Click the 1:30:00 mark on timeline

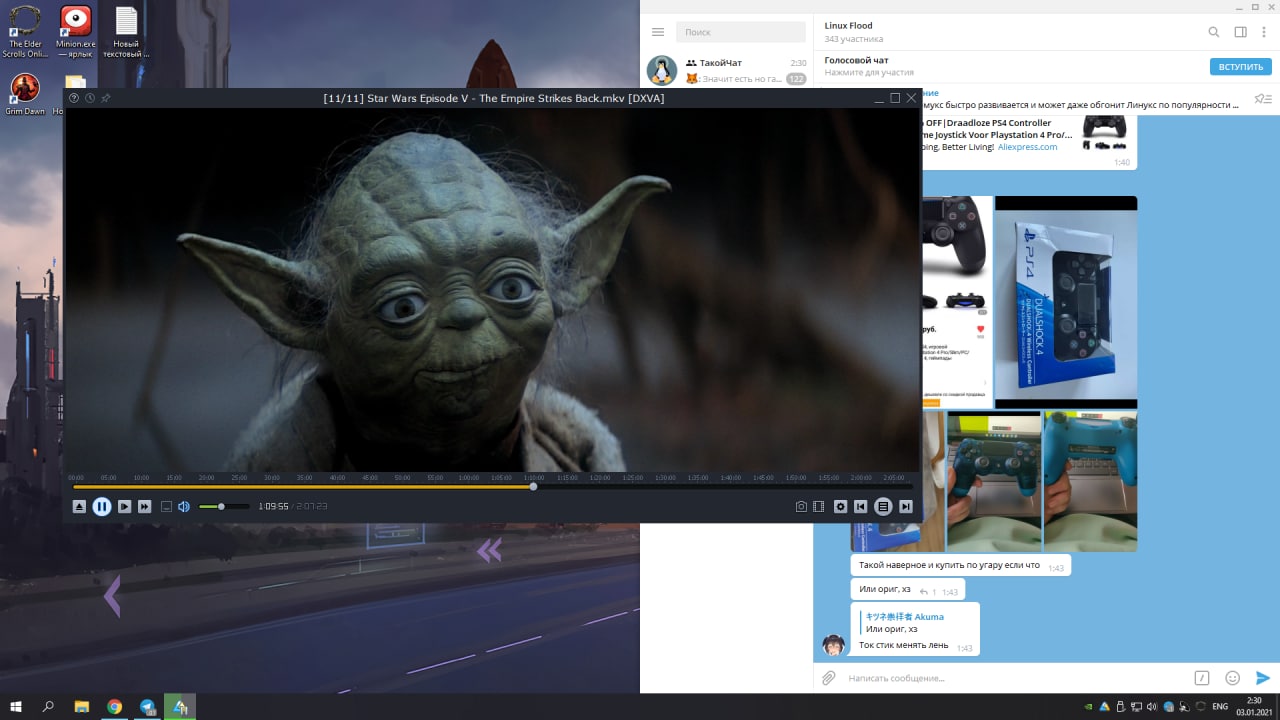[x=665, y=478]
